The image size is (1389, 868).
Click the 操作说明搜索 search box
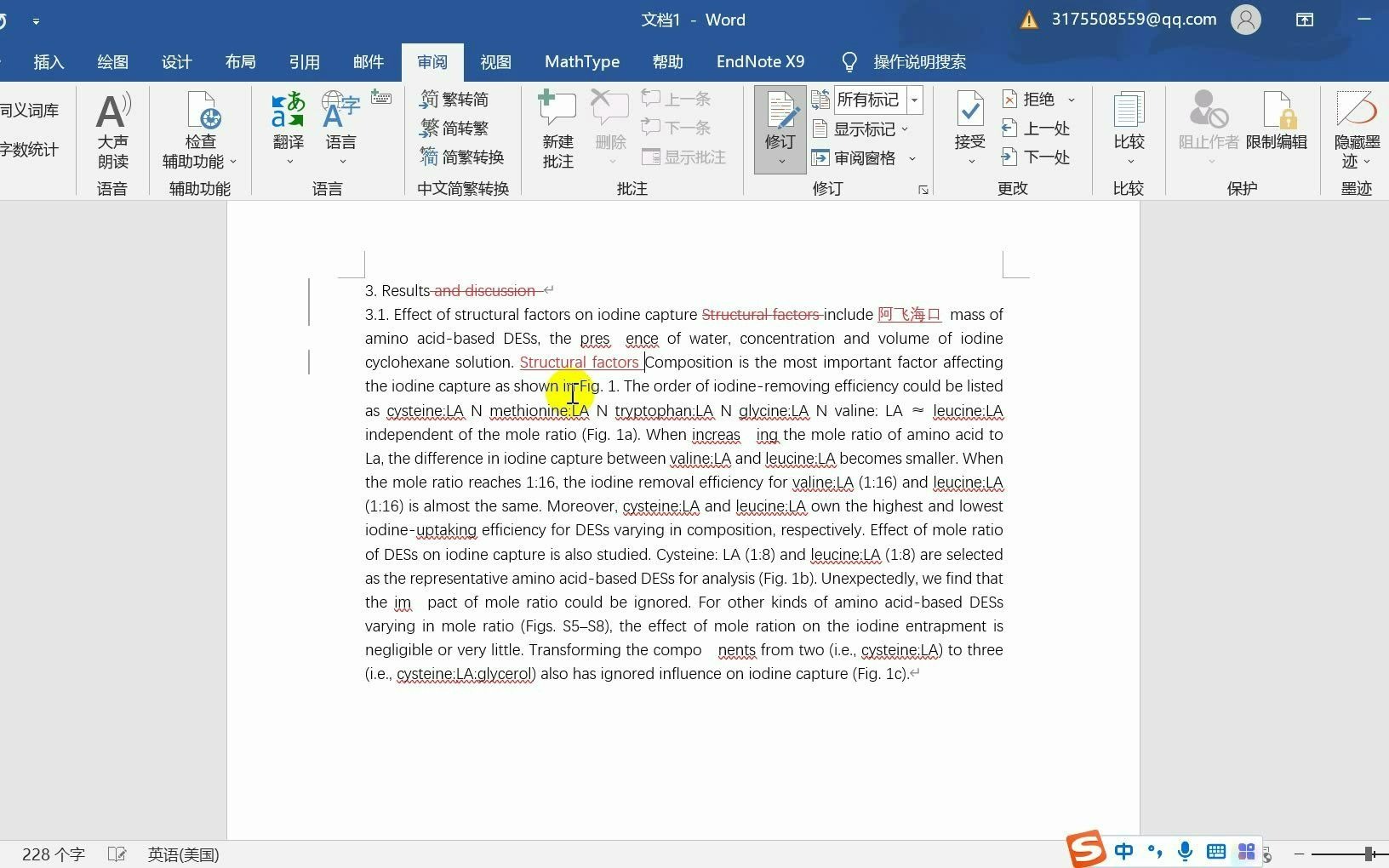coord(920,61)
